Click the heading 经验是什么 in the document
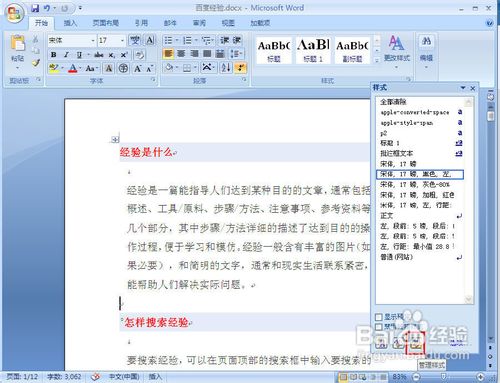This screenshot has height=383, width=500. point(146,153)
